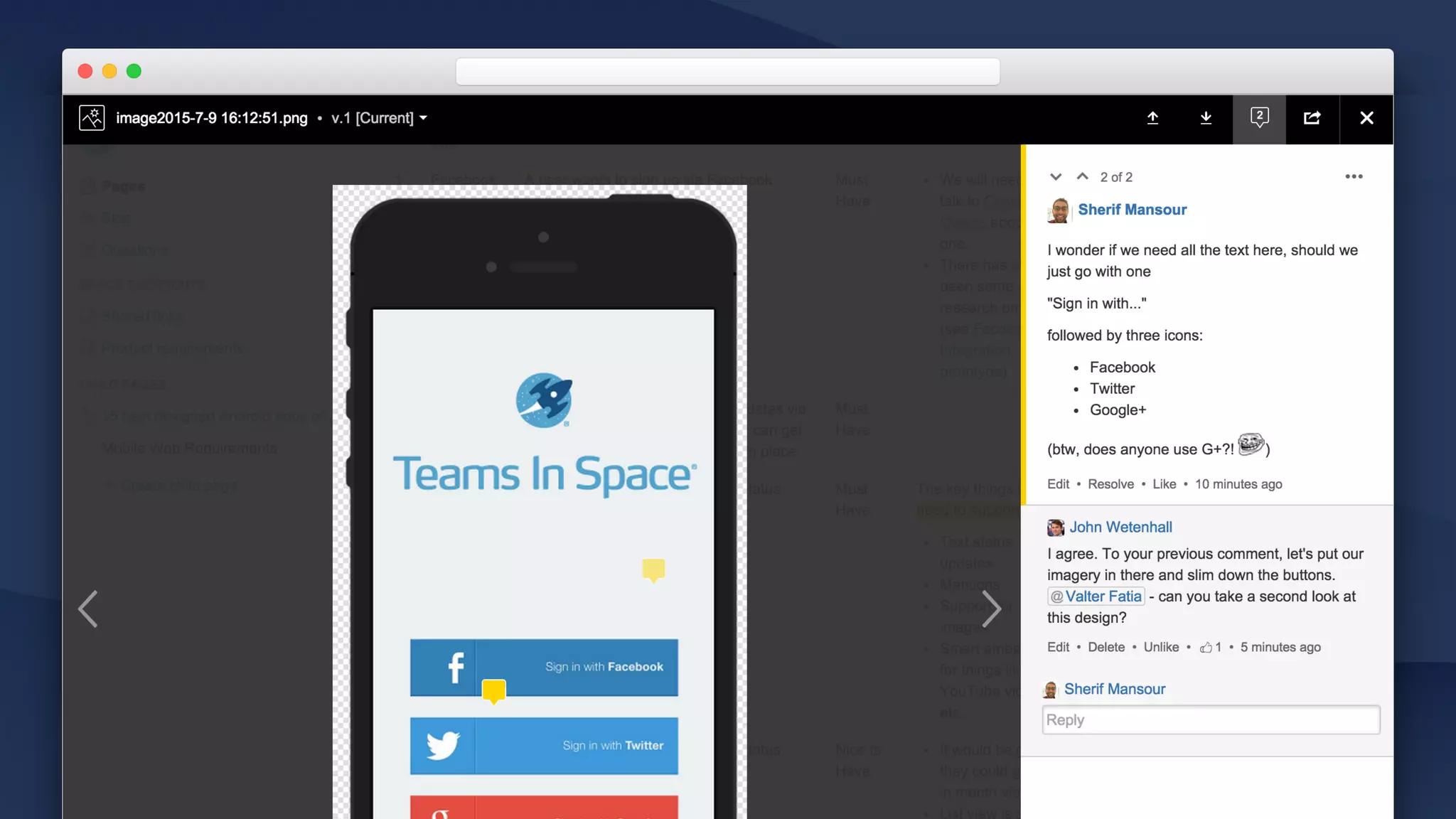Click the upload new version icon
1456x819 pixels.
1152,118
